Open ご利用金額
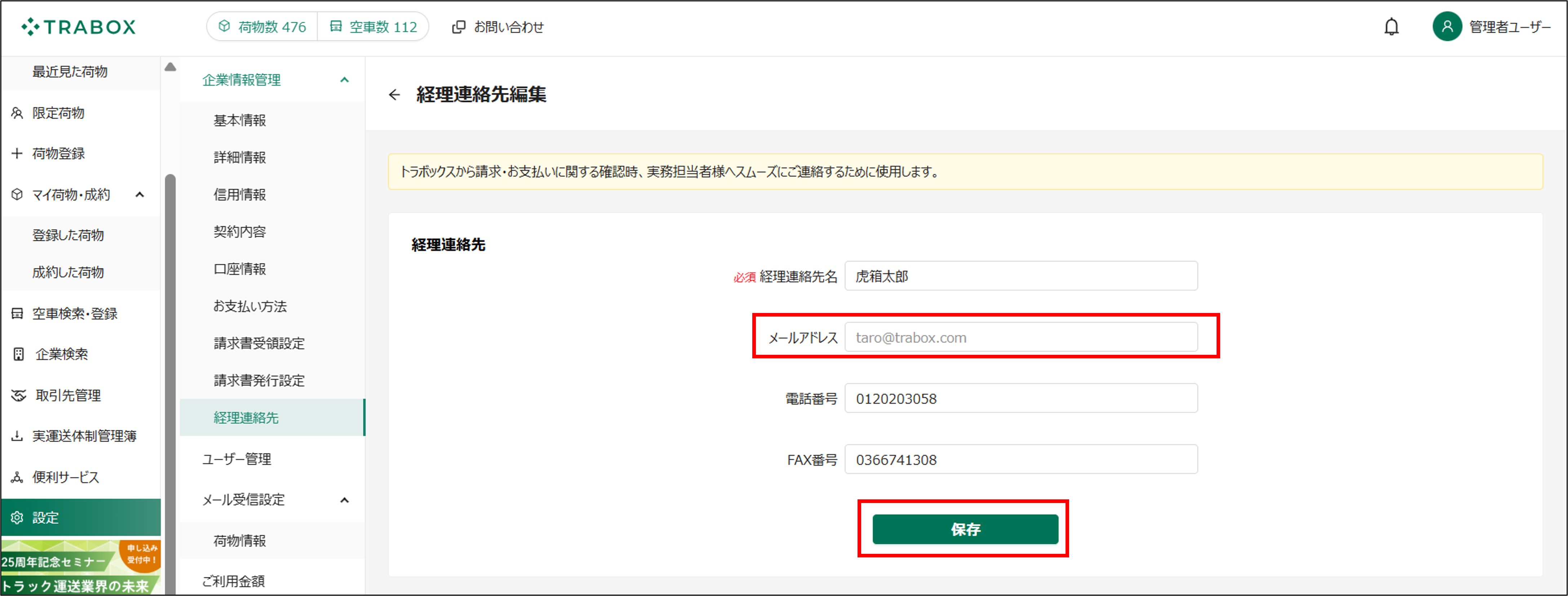This screenshot has width=1568, height=596. (x=234, y=581)
